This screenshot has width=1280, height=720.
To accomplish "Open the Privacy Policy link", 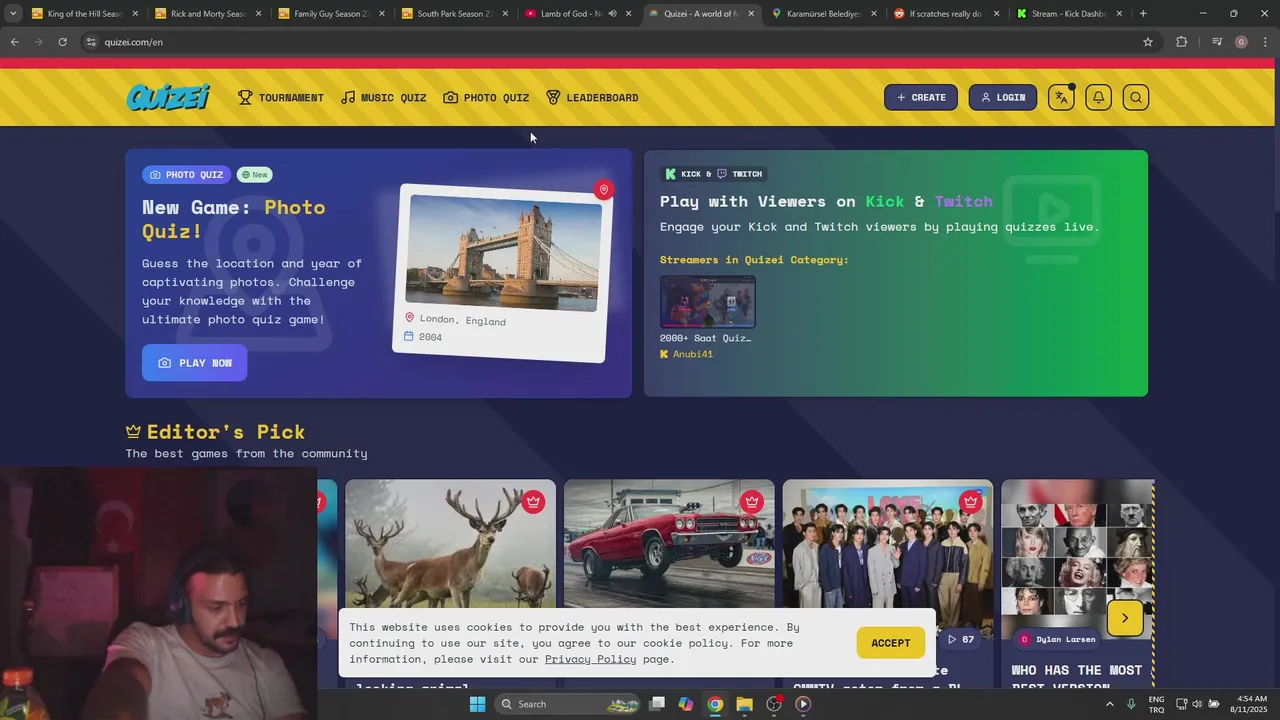I will 590,659.
